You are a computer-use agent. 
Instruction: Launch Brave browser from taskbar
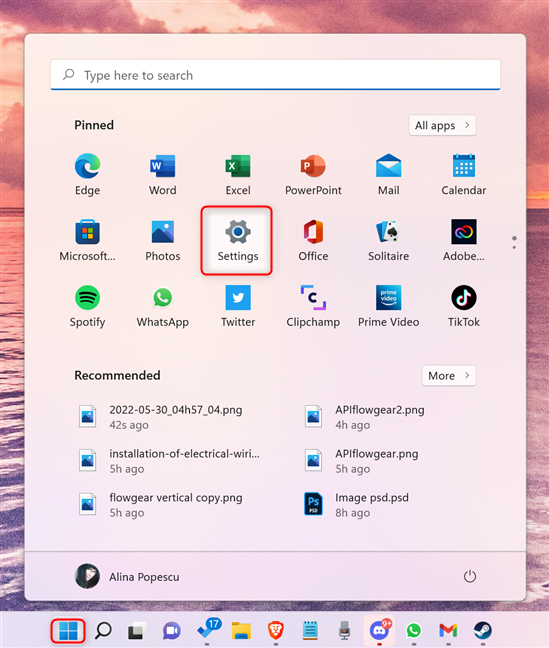276,631
